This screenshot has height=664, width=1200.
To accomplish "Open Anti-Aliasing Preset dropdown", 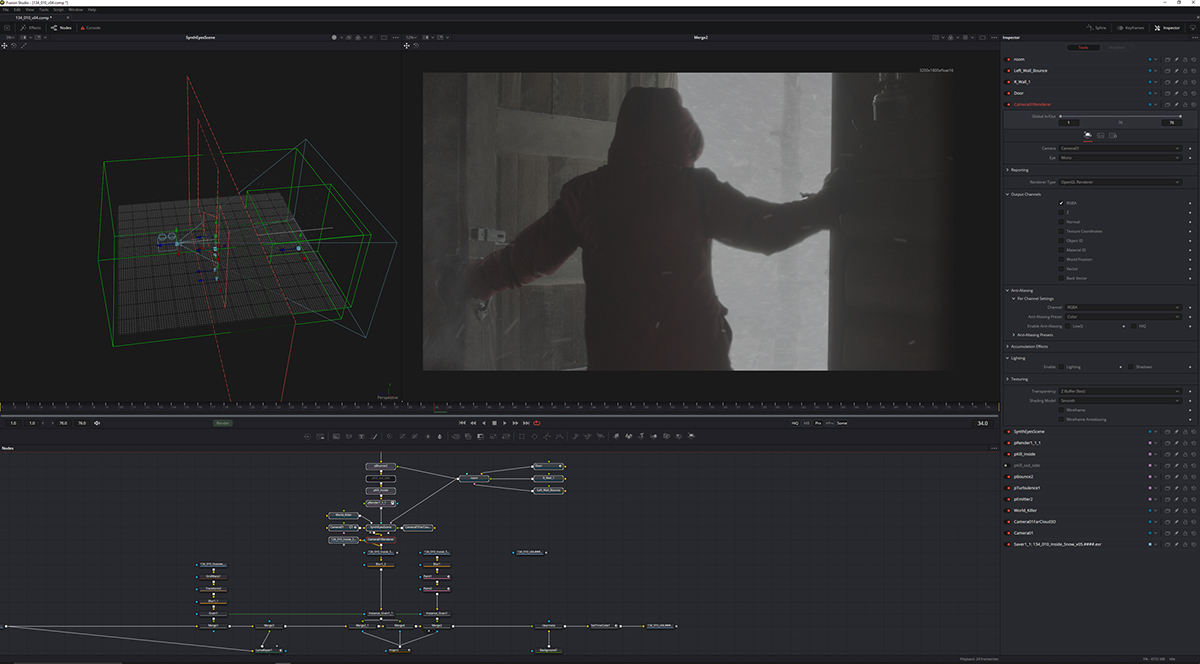I will tap(1123, 317).
